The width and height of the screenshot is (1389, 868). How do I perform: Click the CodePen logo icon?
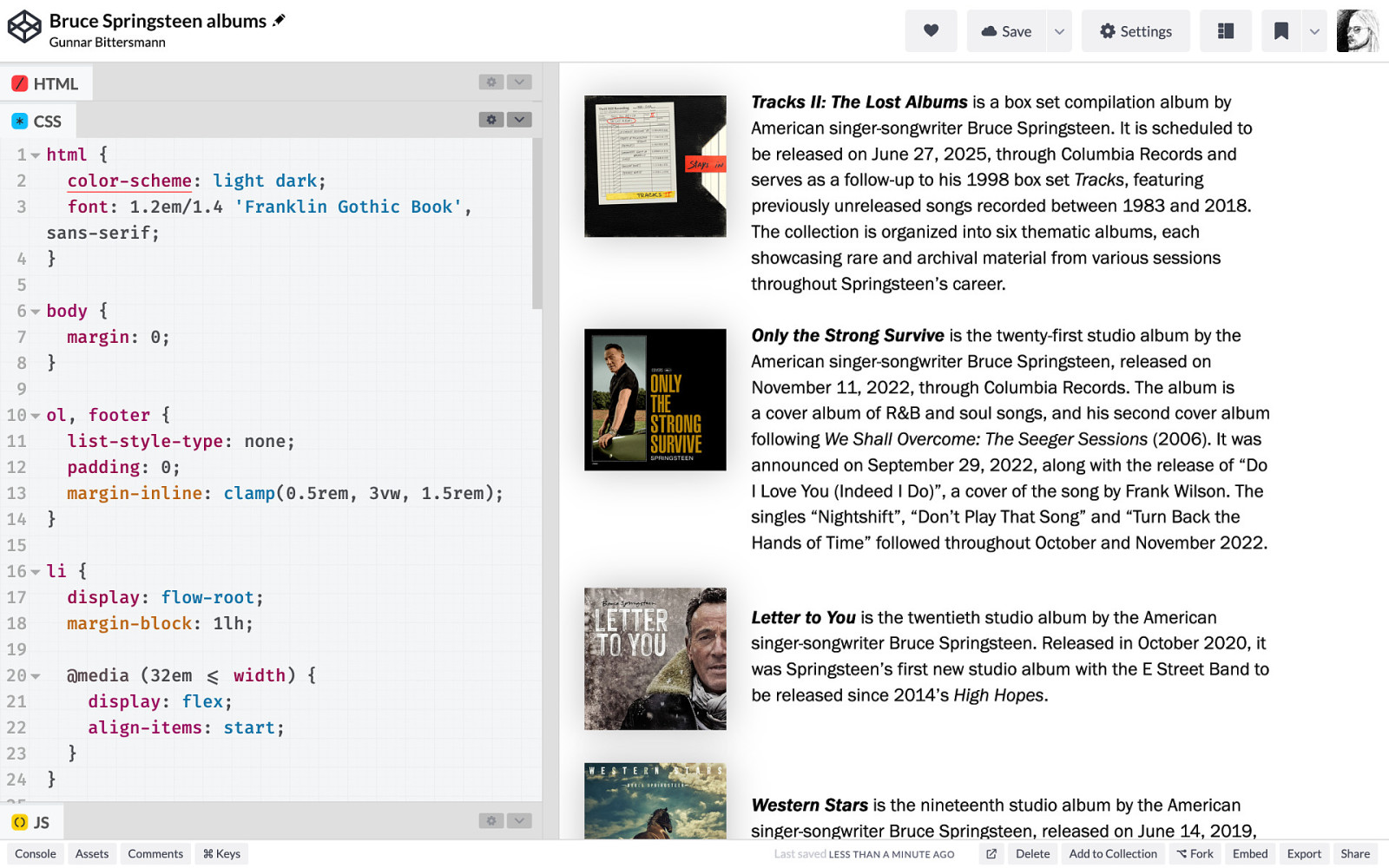[24, 27]
